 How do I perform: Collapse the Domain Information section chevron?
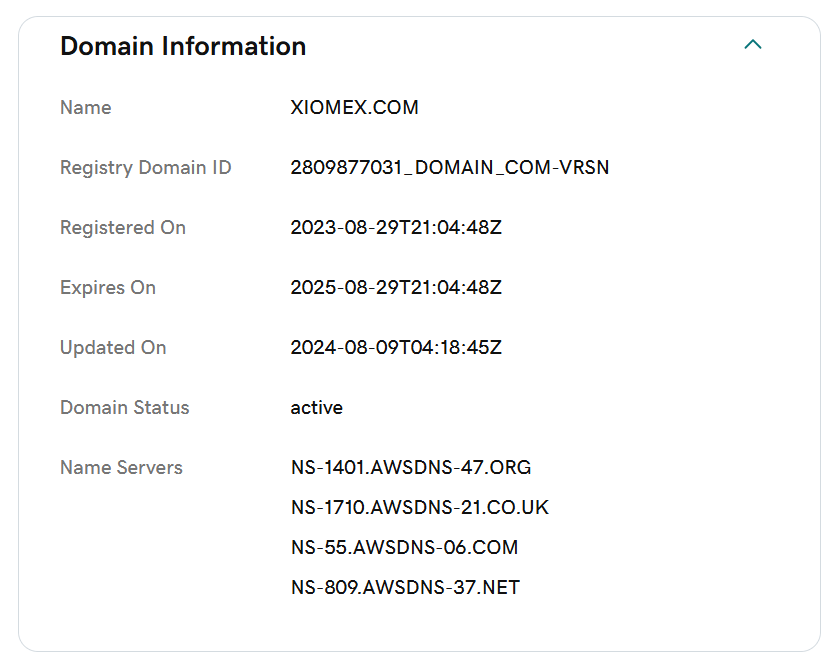click(x=753, y=45)
